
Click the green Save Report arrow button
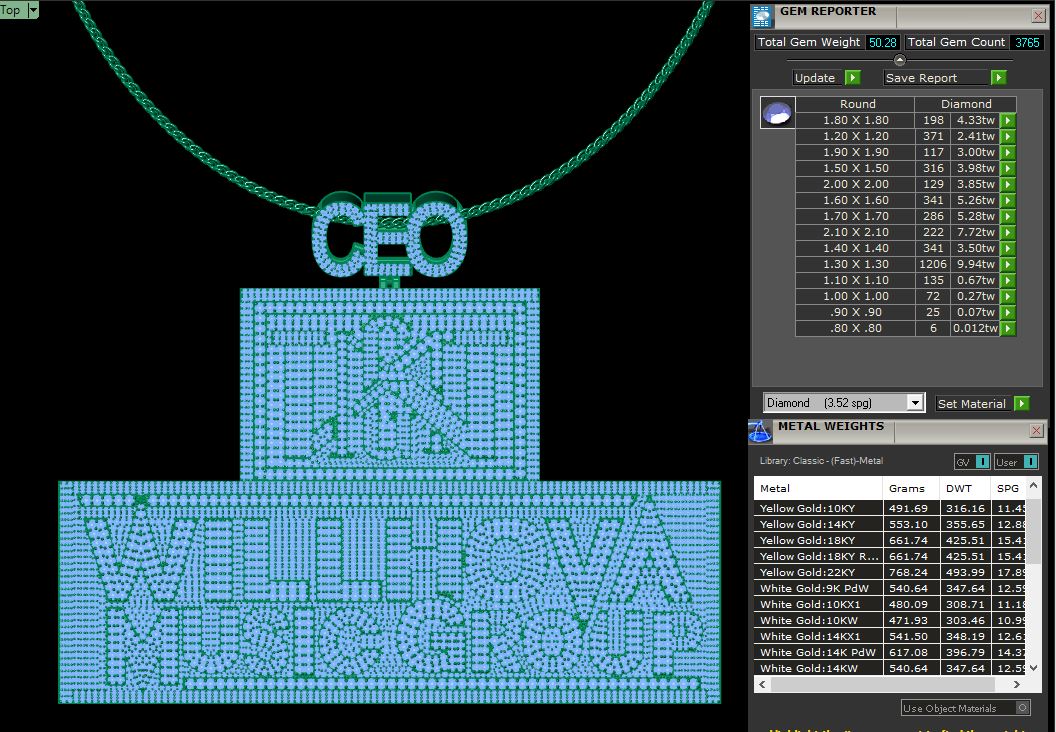(x=999, y=77)
